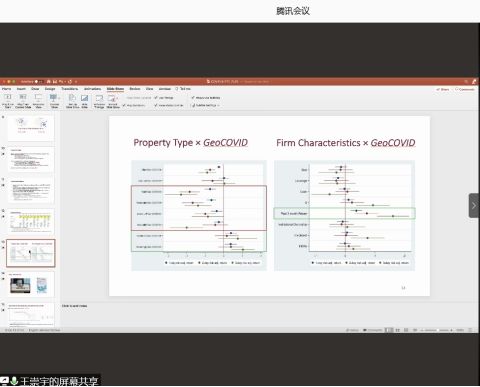Switch to Slide Sorter view icon
The width and height of the screenshot is (480, 387).
(x=397, y=330)
